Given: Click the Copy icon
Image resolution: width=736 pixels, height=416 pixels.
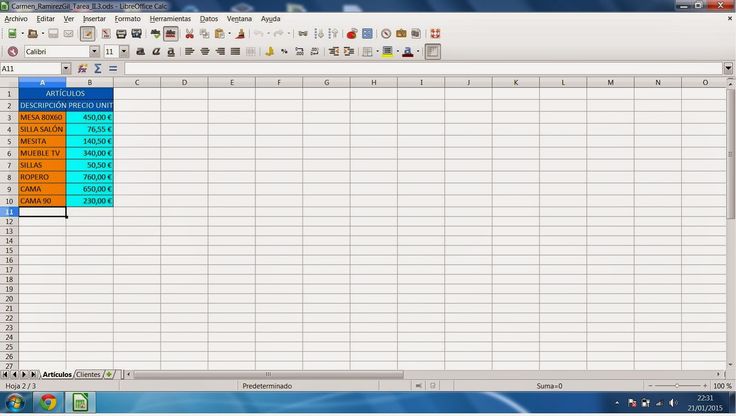Looking at the screenshot, I should tap(204, 33).
